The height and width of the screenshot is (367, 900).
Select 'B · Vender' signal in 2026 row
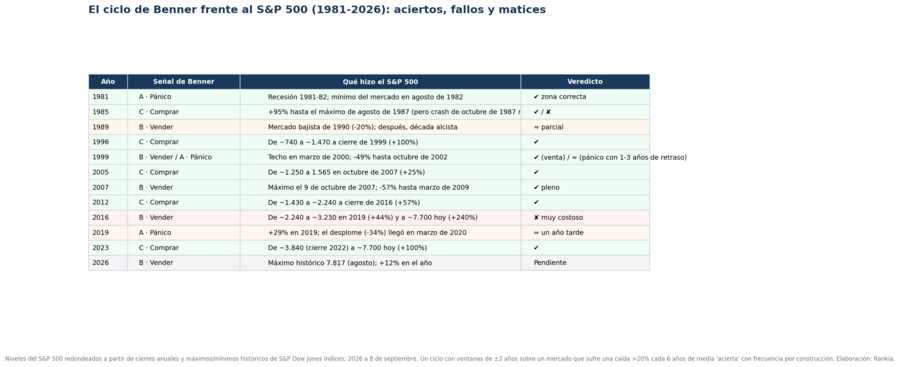[184, 262]
